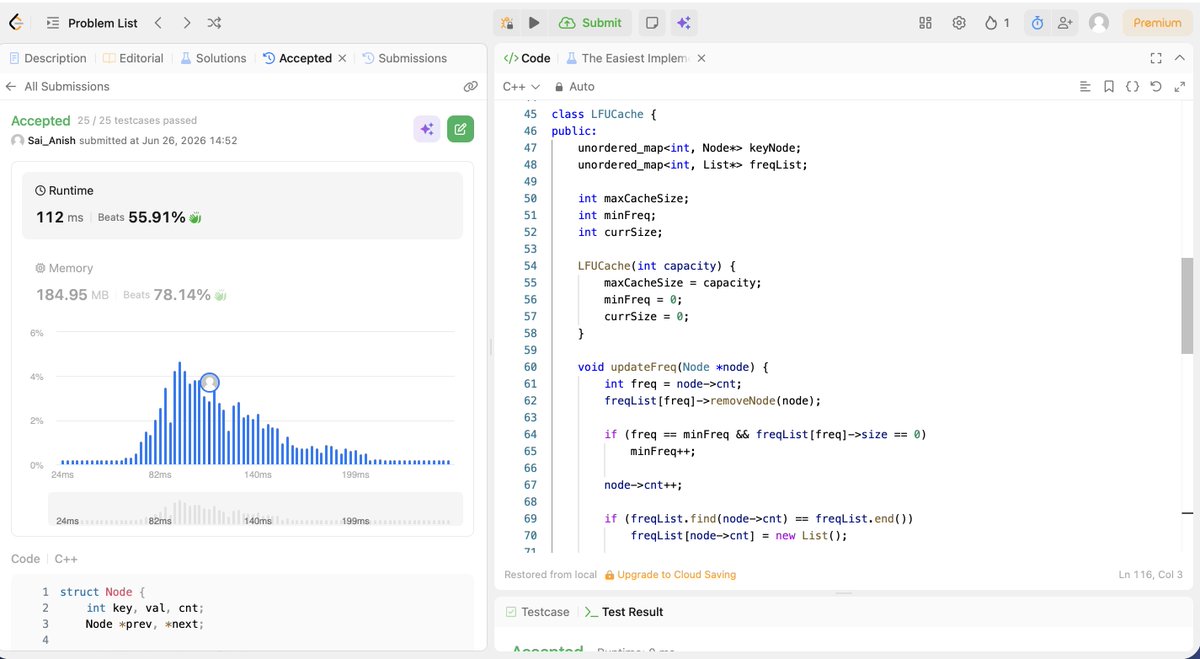Open the Problem List panel
Image resolution: width=1200 pixels, height=659 pixels.
[92, 22]
